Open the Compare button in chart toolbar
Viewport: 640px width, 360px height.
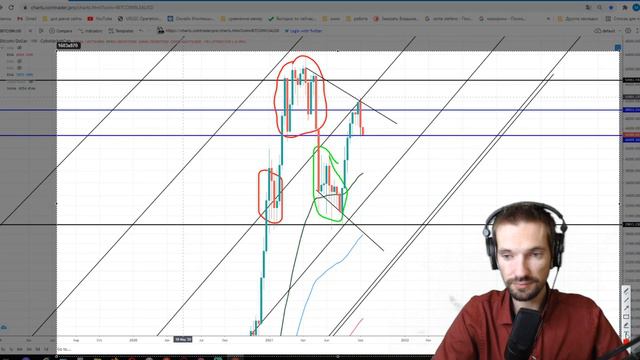tap(61, 31)
